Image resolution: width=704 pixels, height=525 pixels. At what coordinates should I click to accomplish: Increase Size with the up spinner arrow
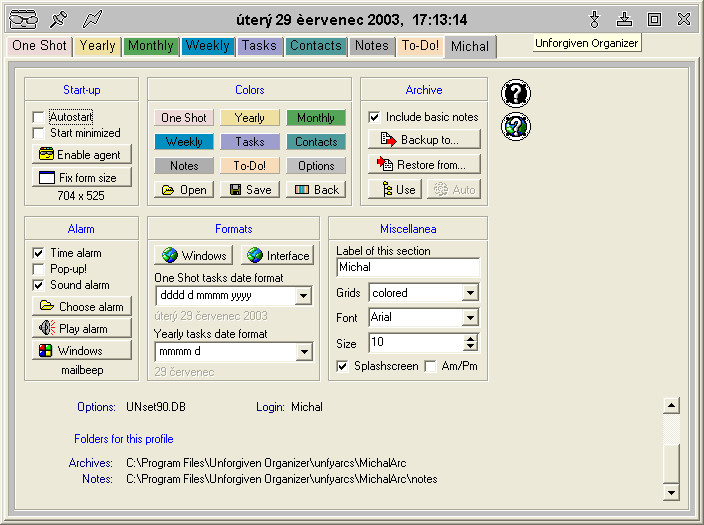pos(470,339)
